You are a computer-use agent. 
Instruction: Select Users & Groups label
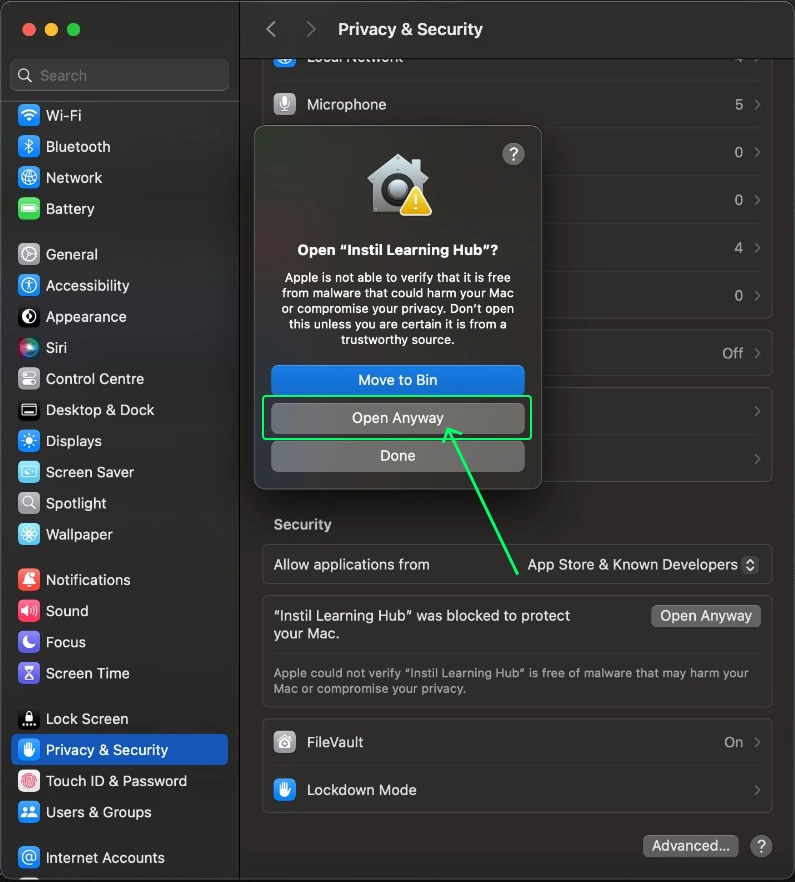98,812
